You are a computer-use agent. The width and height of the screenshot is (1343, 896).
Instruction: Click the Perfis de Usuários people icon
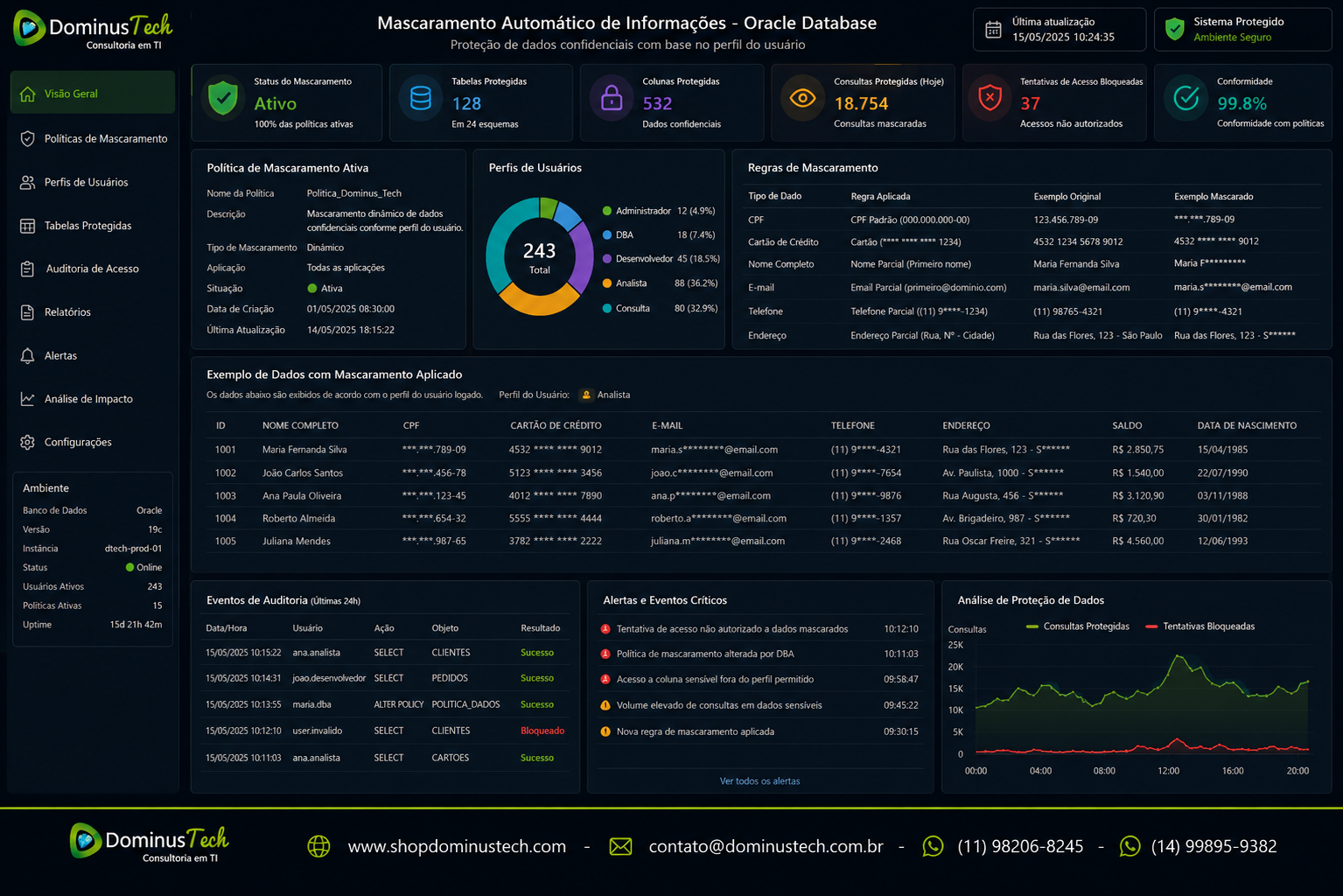coord(28,182)
